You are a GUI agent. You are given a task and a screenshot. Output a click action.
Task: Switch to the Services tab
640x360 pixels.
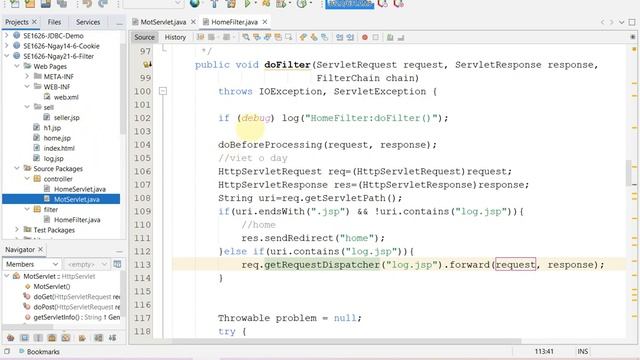pos(88,22)
